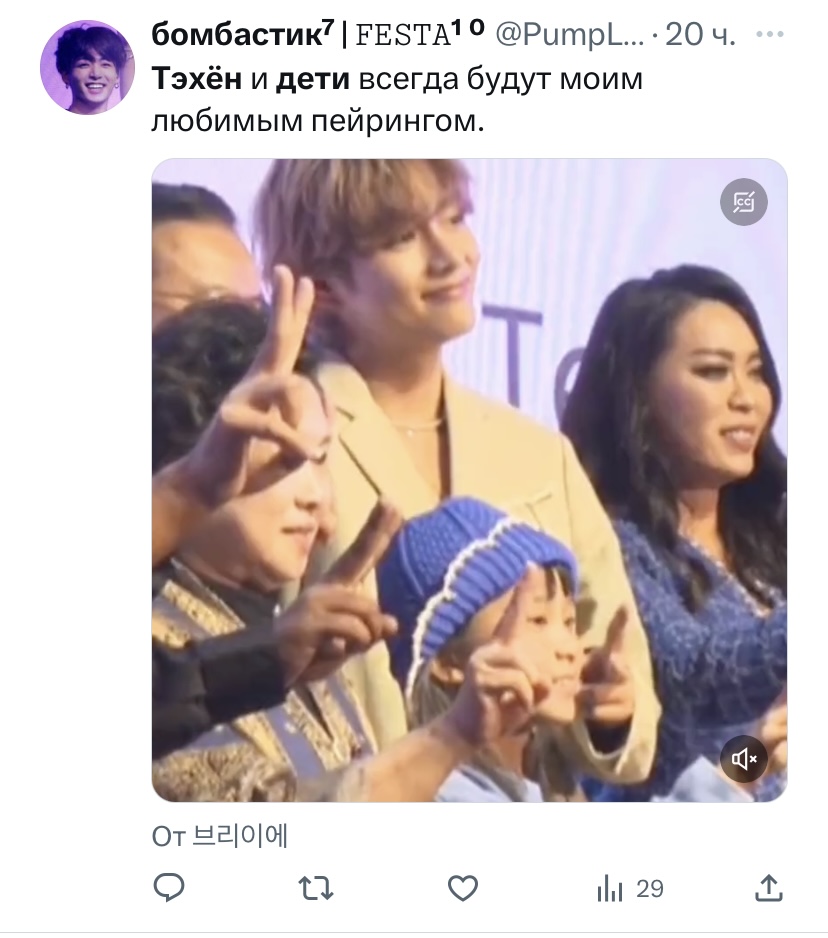Play the embedded video thumbnail
The width and height of the screenshot is (828, 938).
click(x=469, y=480)
